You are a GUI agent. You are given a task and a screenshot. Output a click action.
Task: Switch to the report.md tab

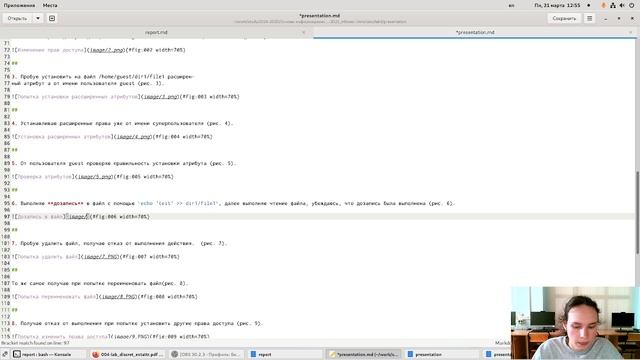tap(156, 32)
